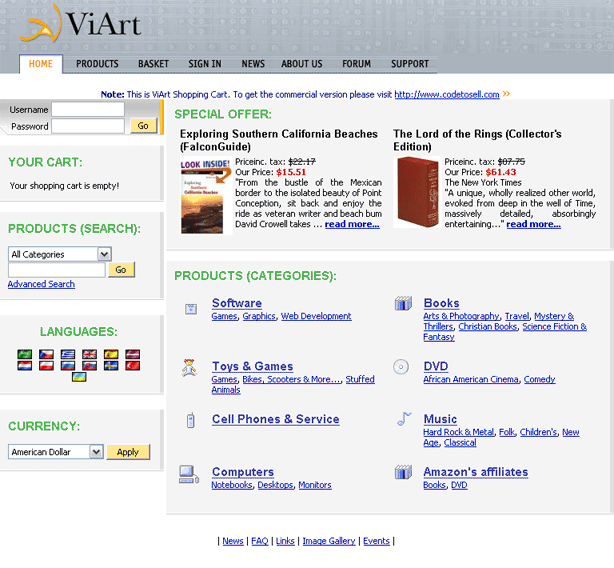
Task: Choose the Latvian flag language
Action: (x=132, y=354)
